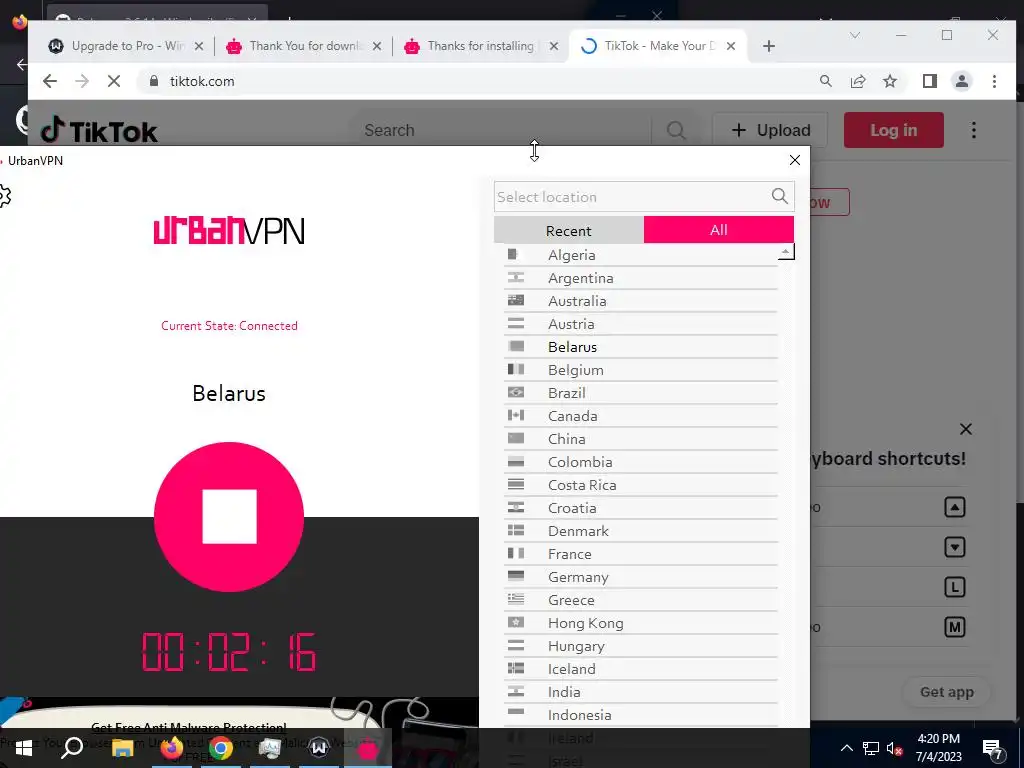Click Chrome address bar zoom search icon

coord(825,81)
